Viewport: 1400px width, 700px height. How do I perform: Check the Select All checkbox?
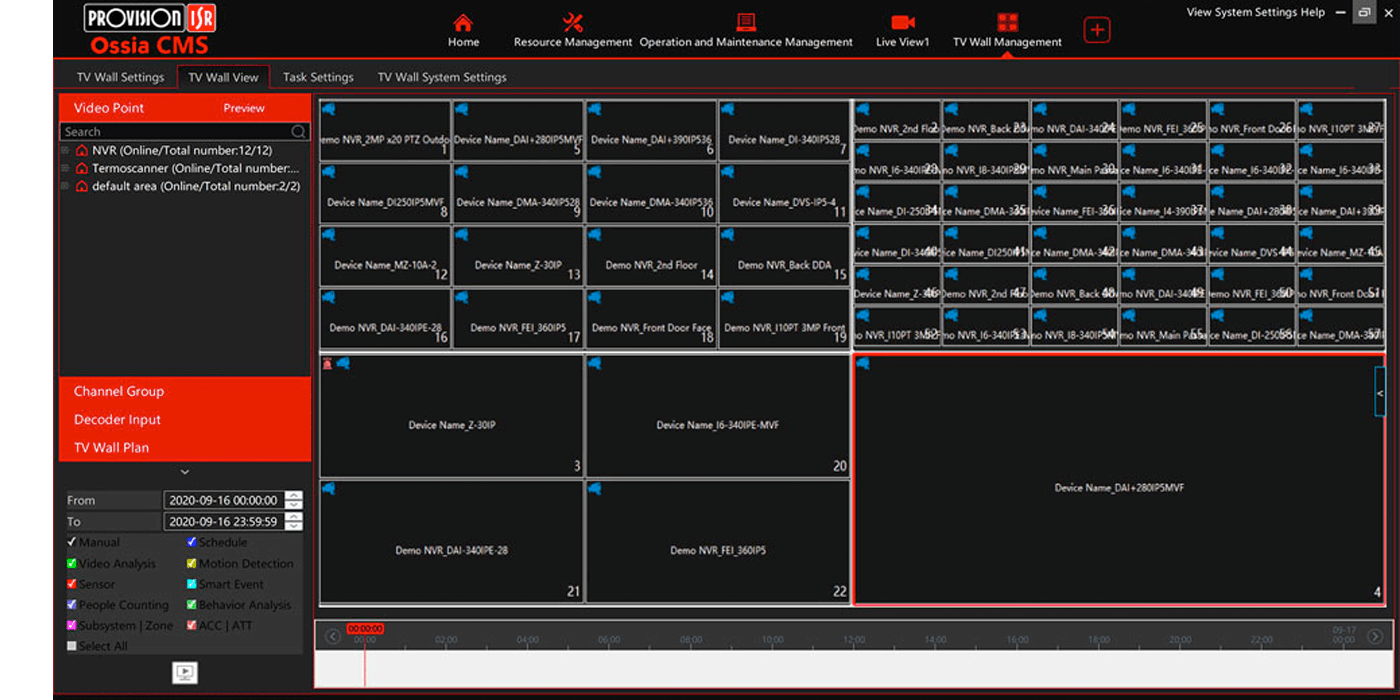[x=72, y=646]
